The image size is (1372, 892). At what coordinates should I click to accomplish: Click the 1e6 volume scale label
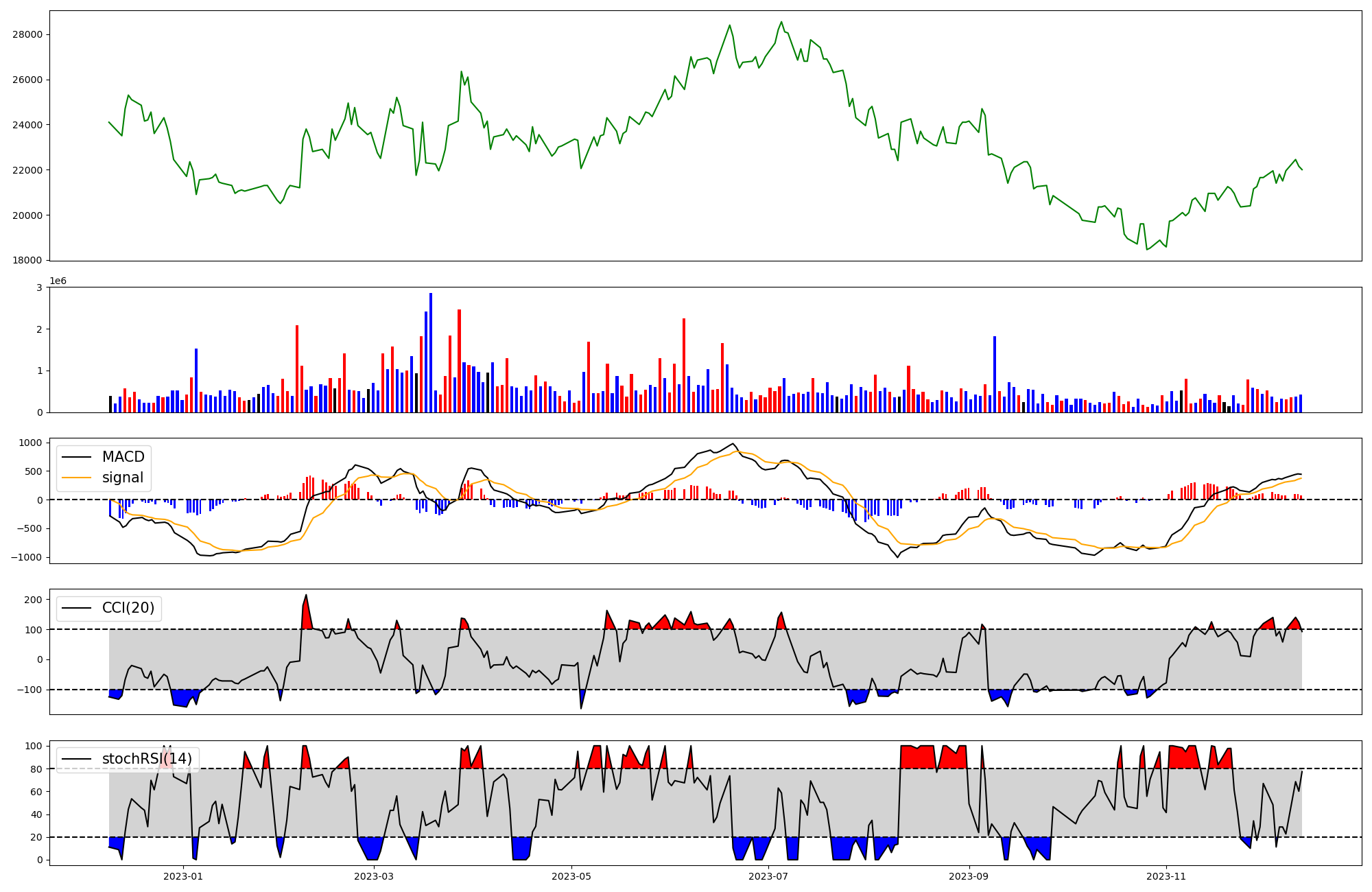pyautogui.click(x=58, y=281)
